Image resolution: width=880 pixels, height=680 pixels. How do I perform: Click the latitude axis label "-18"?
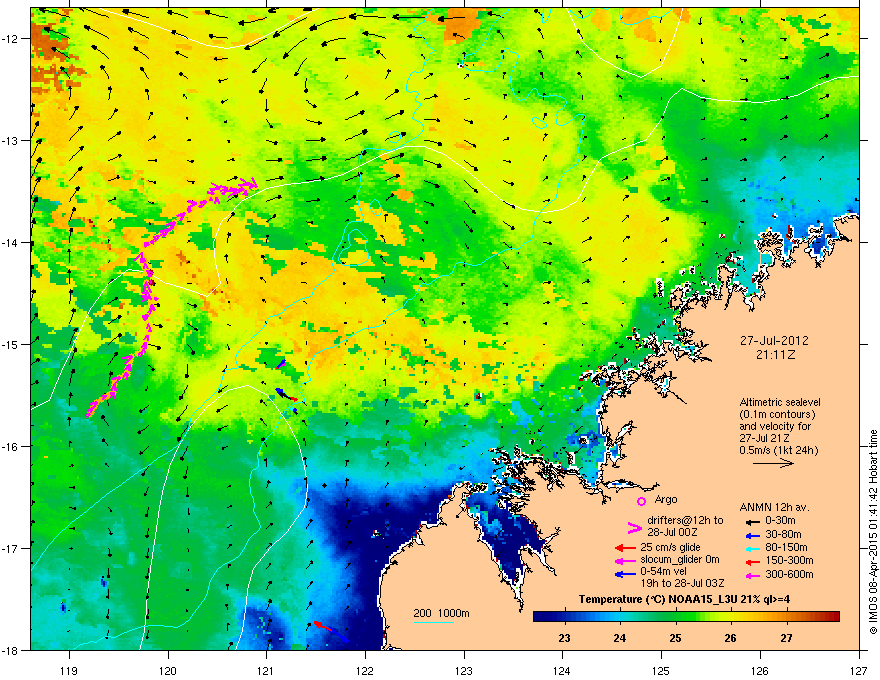pyautogui.click(x=10, y=650)
